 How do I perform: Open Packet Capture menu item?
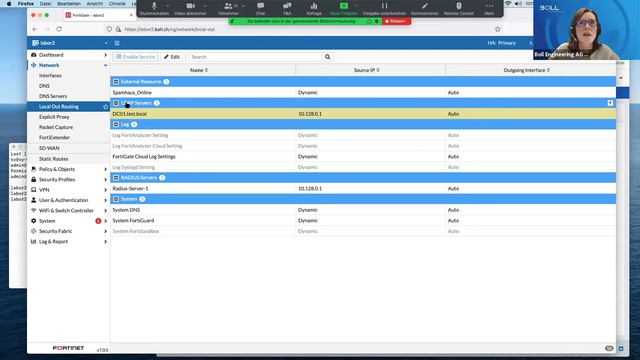(56, 127)
